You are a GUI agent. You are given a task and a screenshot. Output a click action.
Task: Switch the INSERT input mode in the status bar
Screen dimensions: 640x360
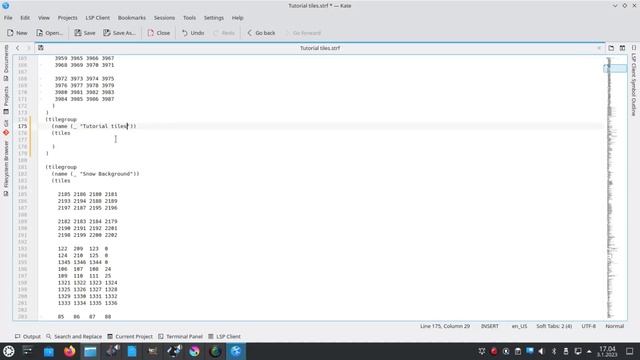[490, 326]
